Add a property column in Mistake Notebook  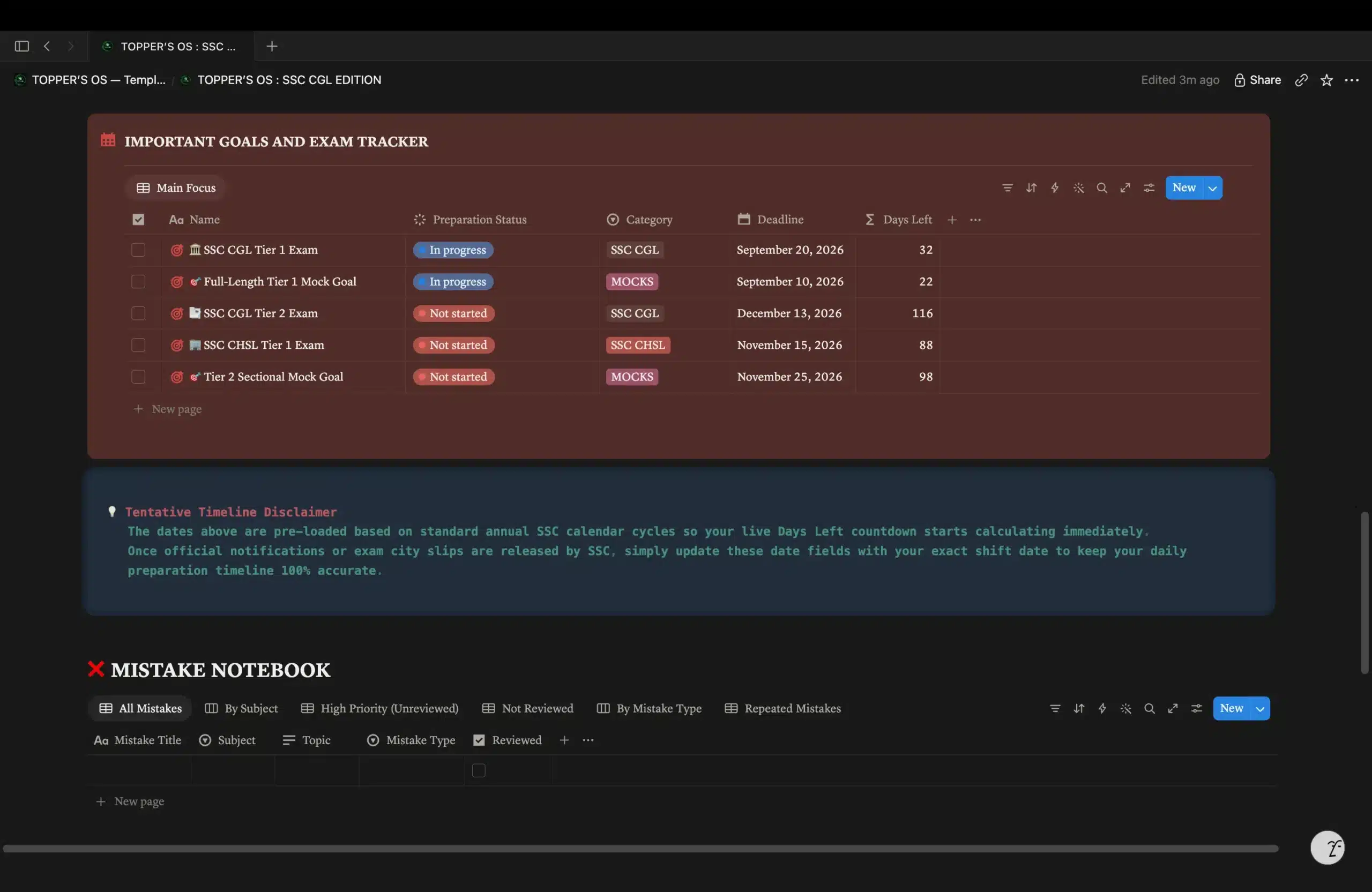[x=564, y=740]
